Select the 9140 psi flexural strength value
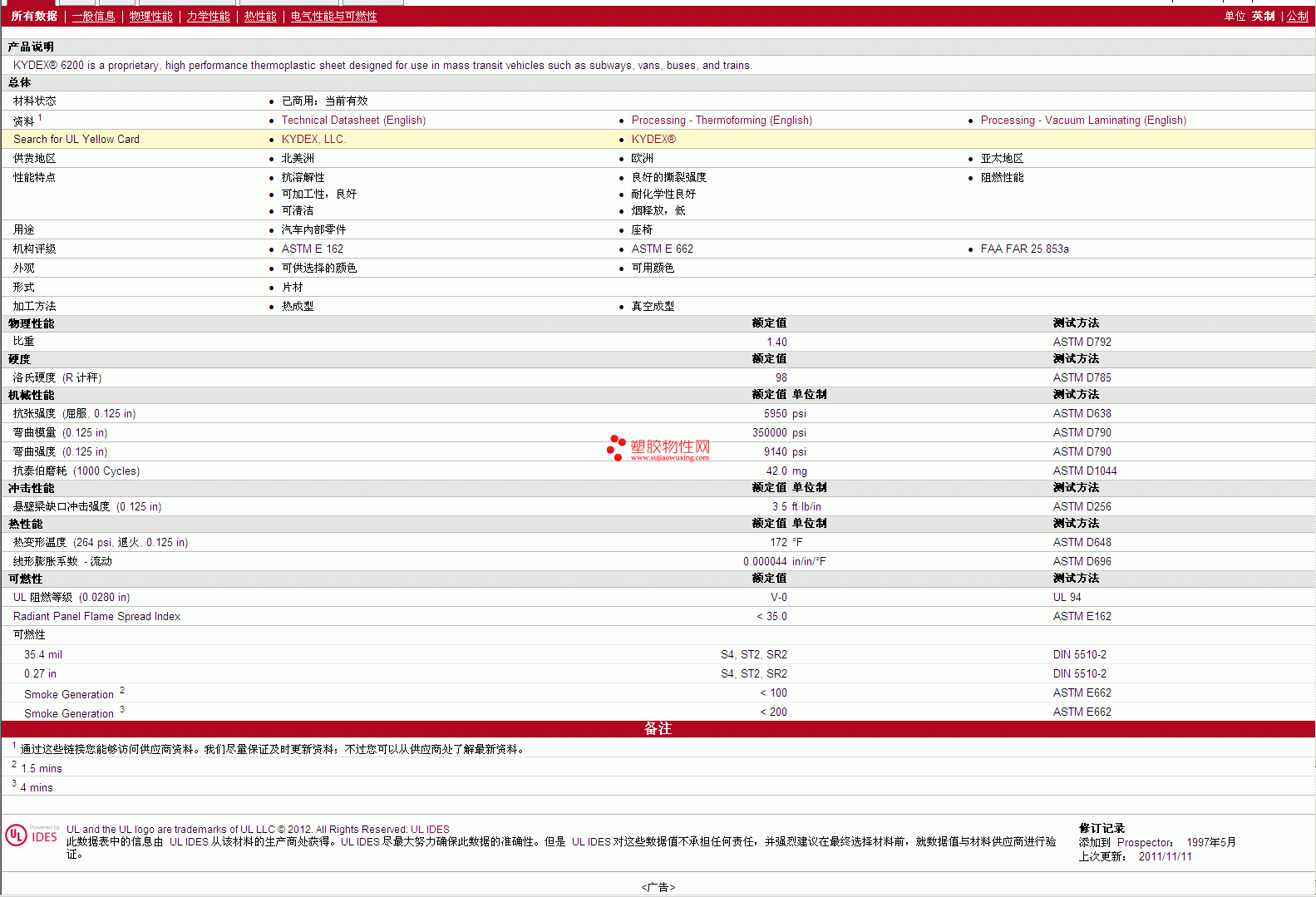Screen dimensions: 1316x897 tap(785, 451)
